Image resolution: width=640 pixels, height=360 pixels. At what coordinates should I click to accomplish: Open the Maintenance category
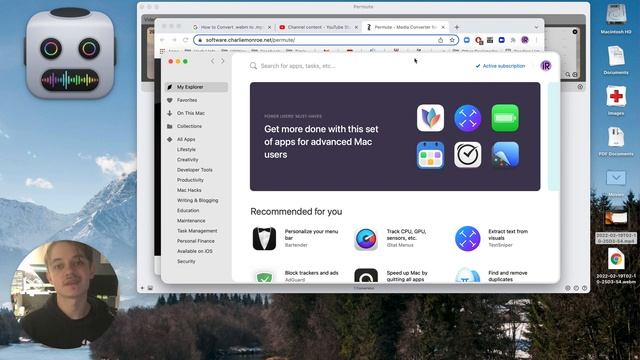[191, 221]
